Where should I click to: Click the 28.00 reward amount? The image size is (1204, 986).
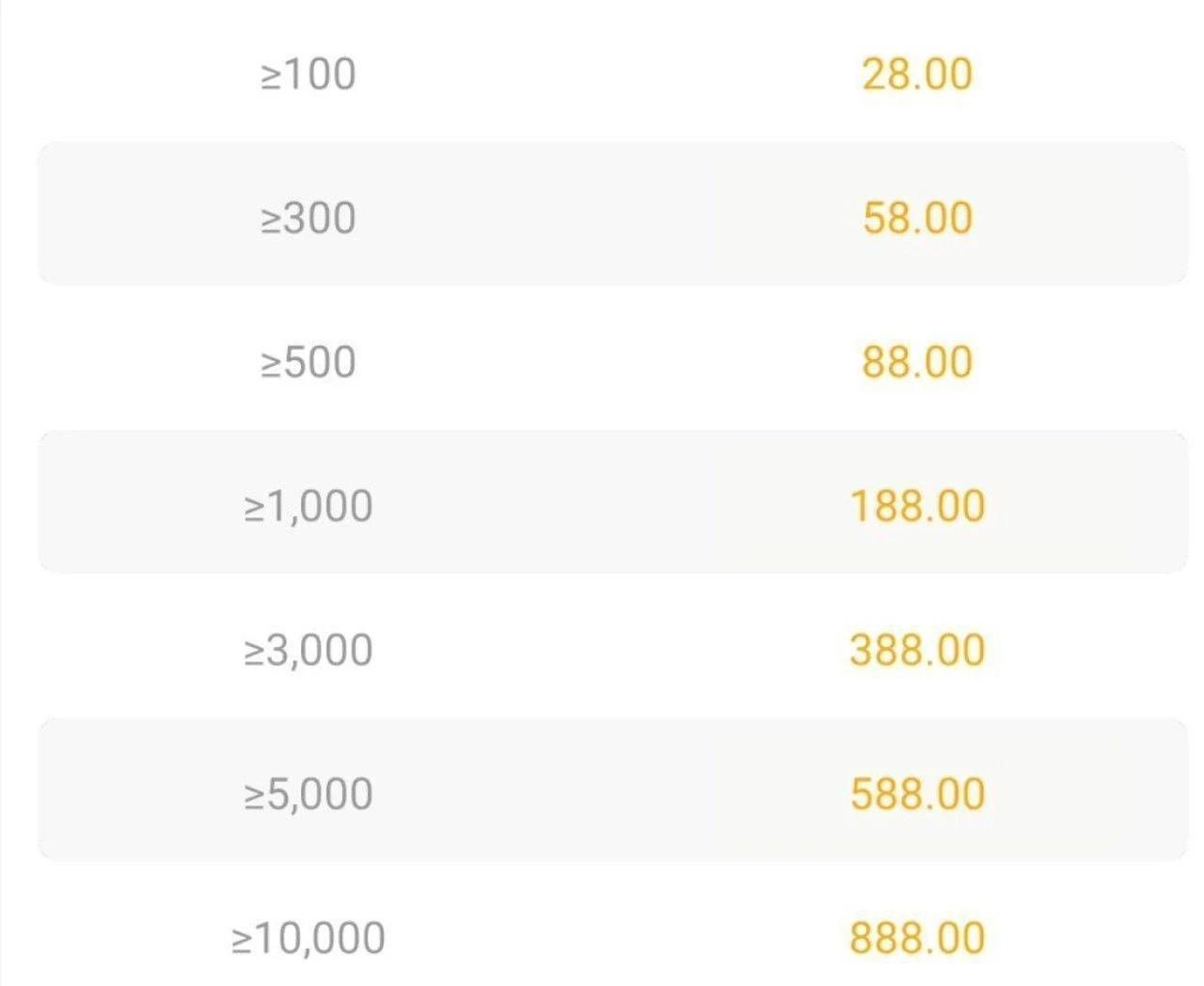point(917,74)
